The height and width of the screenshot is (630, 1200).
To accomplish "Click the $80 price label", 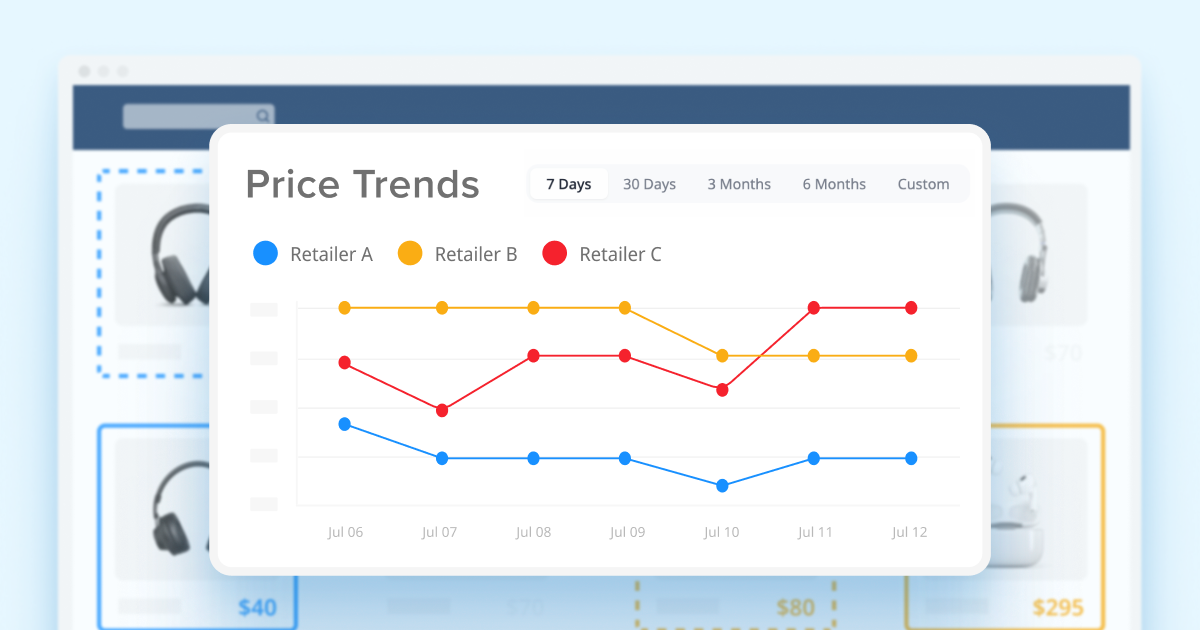I will [x=795, y=607].
